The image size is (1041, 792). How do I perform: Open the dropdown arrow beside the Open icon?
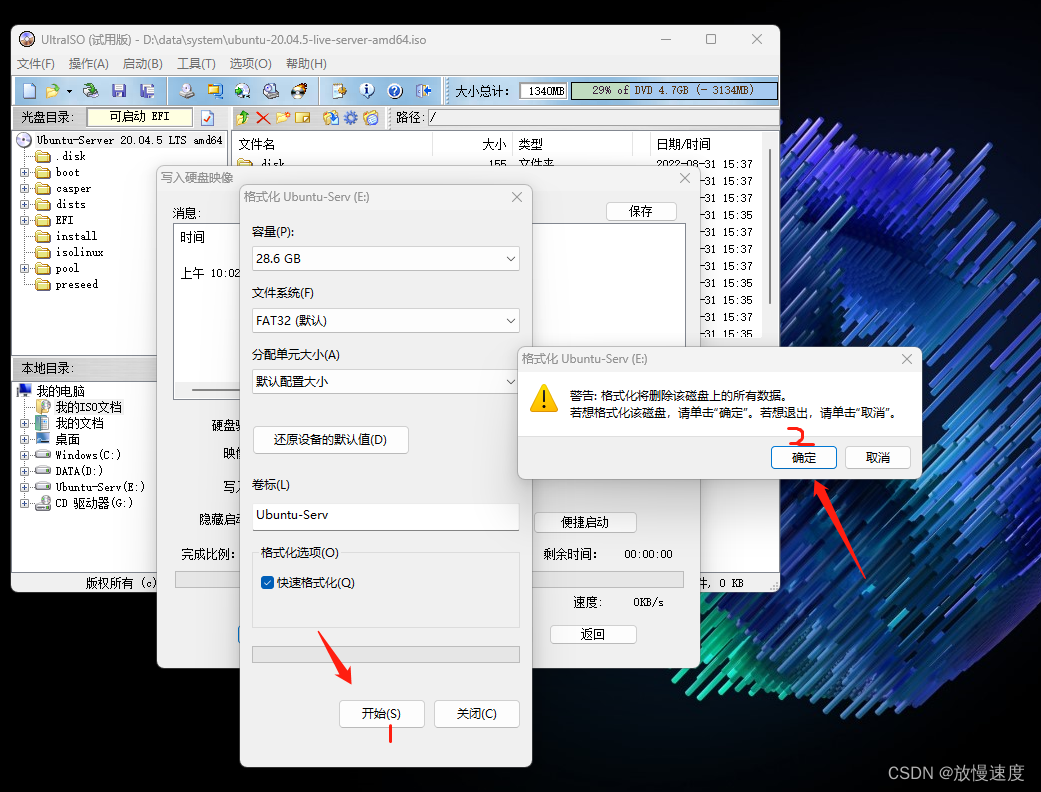tap(68, 91)
